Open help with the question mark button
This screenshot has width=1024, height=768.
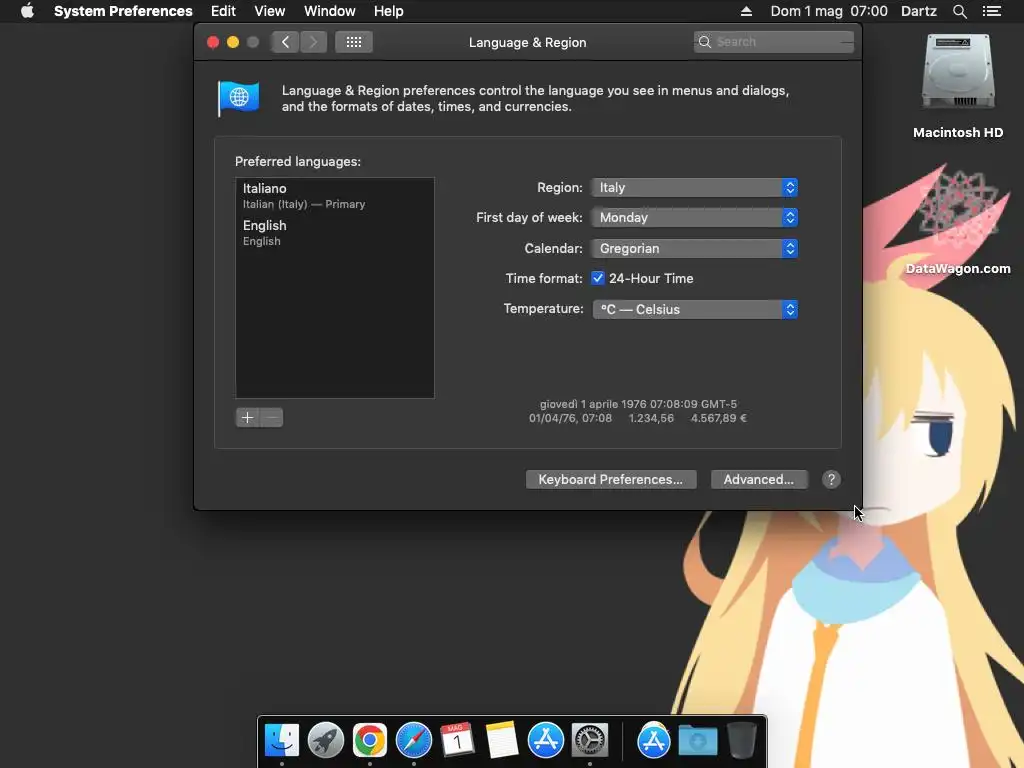click(831, 479)
